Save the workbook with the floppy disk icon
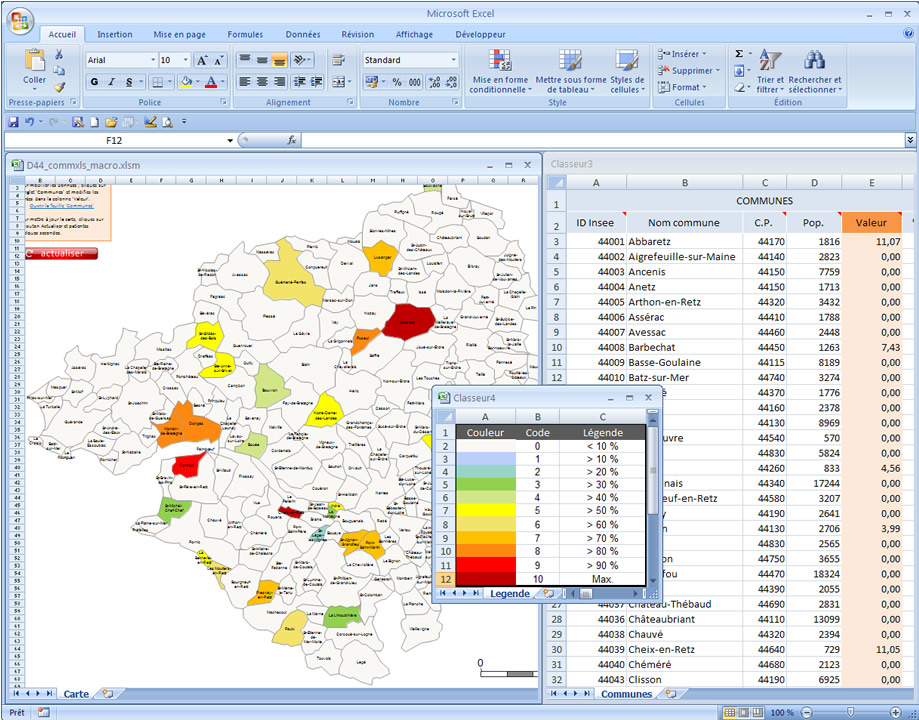Screen dimensions: 919x720 (13, 122)
